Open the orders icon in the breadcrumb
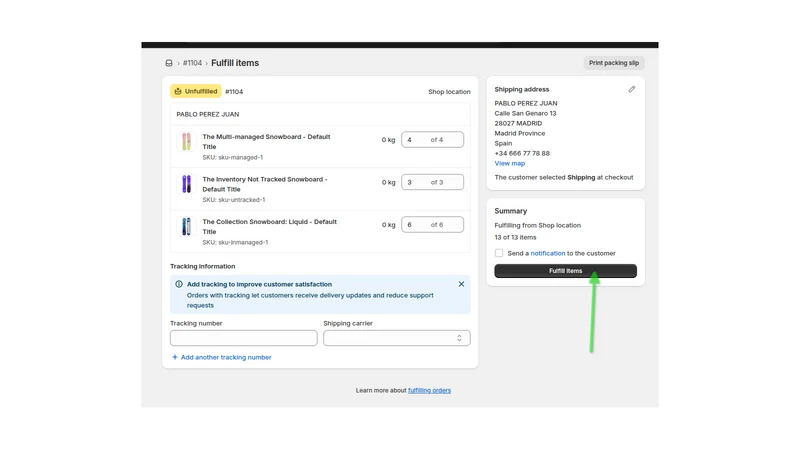800x450 pixels. [x=169, y=63]
